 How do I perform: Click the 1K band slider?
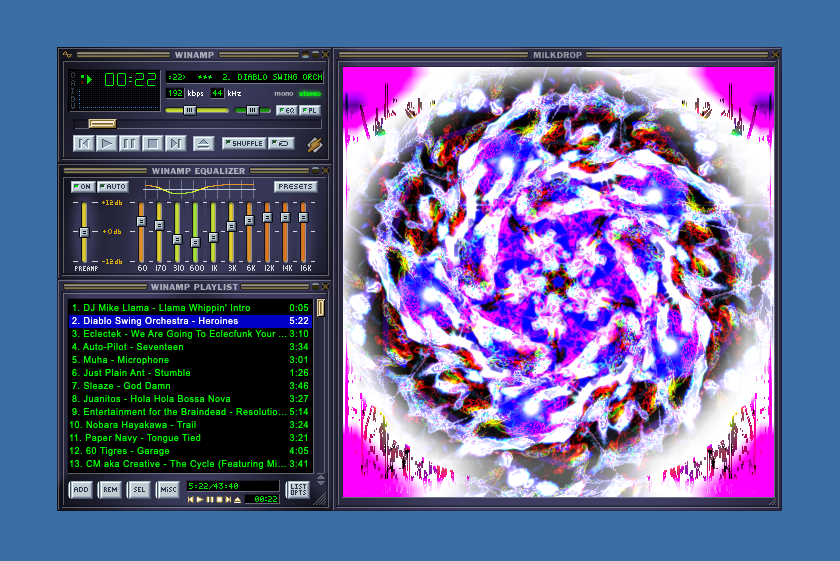pyautogui.click(x=213, y=237)
